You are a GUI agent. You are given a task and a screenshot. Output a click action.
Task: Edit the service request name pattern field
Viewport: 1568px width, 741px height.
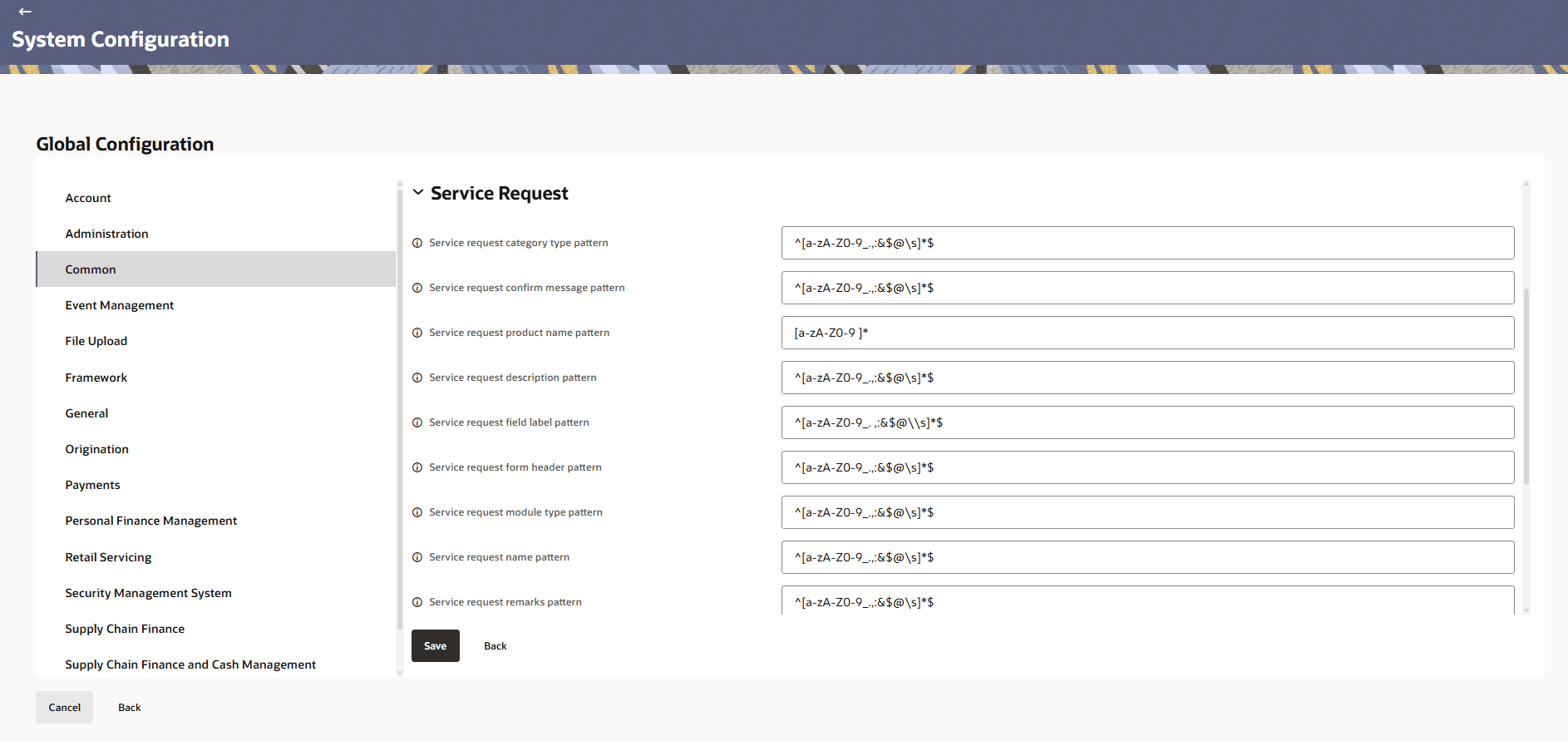tap(1147, 557)
